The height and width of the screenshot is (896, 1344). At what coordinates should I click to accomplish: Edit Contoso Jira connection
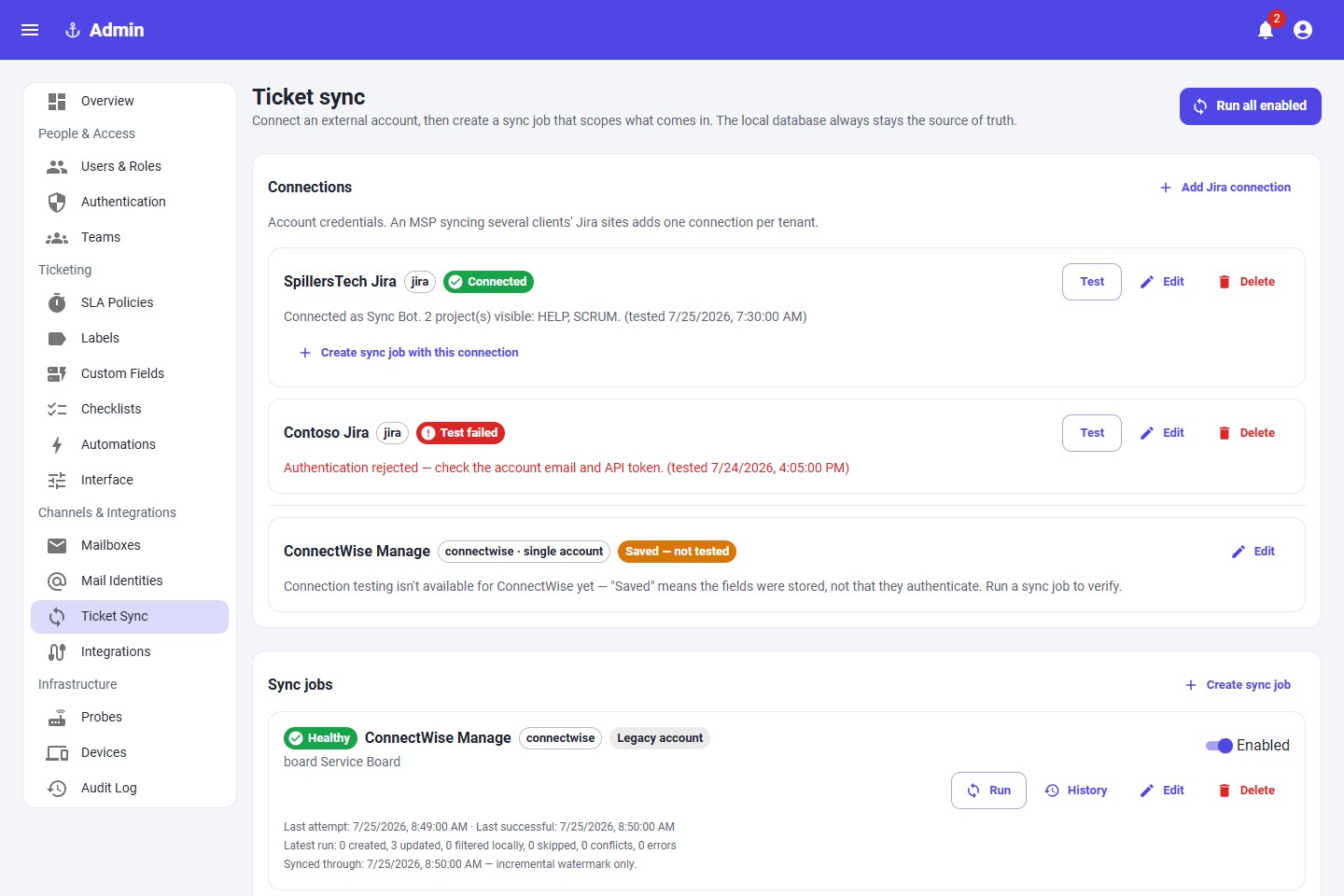[x=1162, y=433]
